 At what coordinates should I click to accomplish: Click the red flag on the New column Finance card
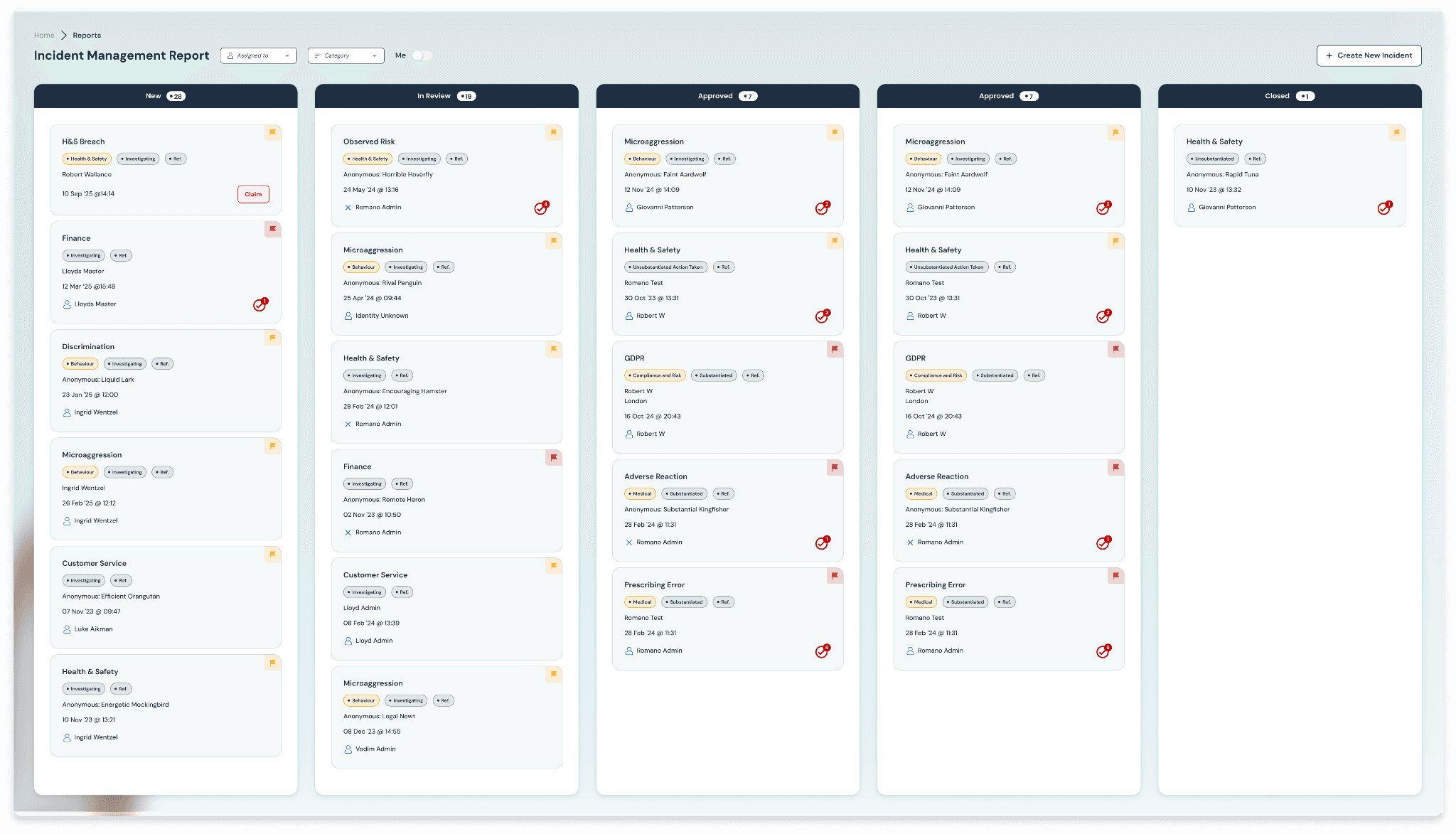click(x=272, y=229)
